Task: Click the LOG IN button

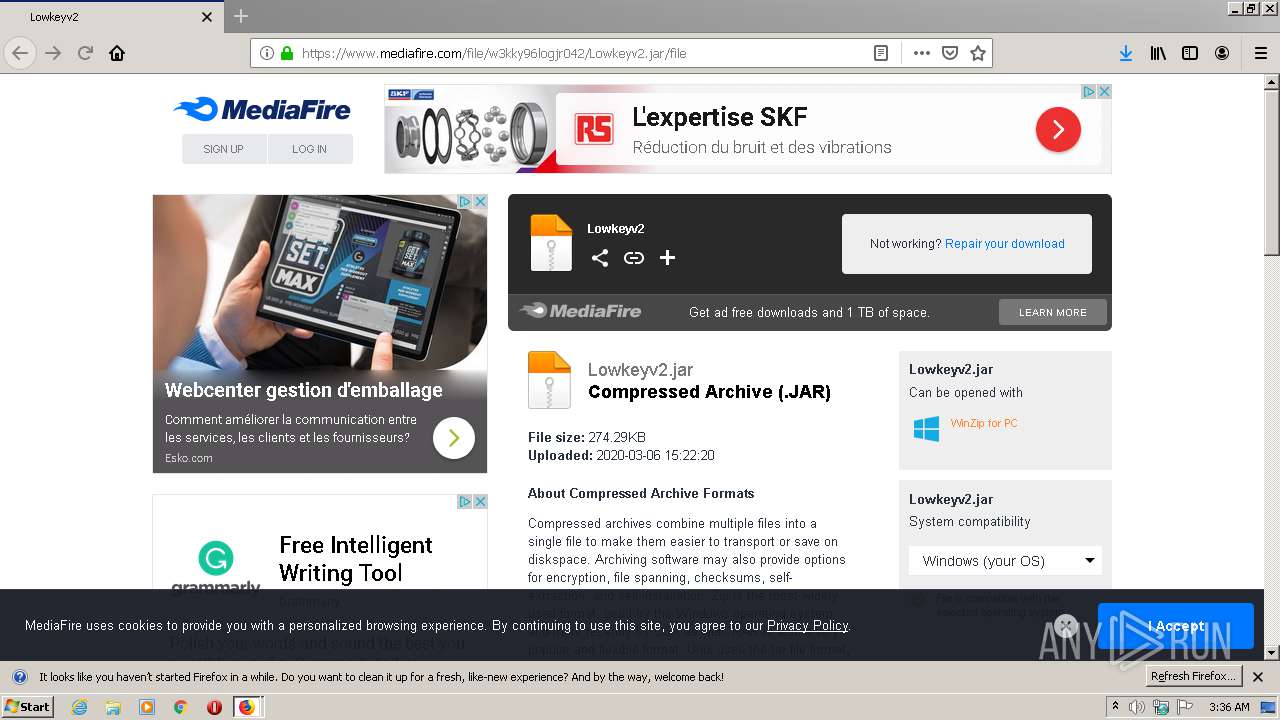Action: (310, 149)
